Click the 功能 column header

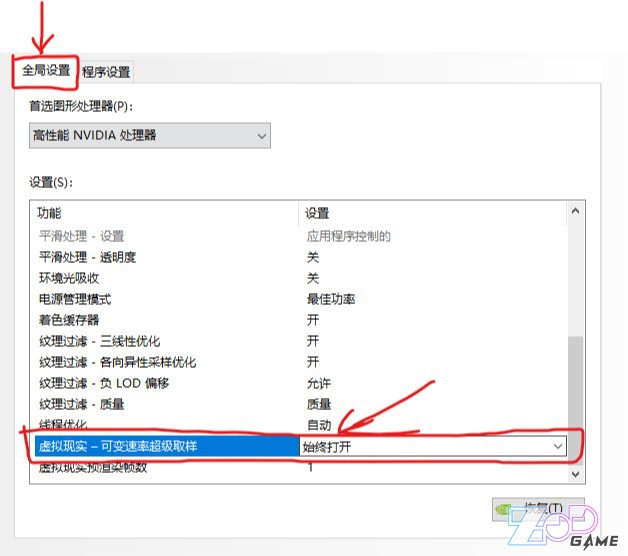tap(164, 213)
